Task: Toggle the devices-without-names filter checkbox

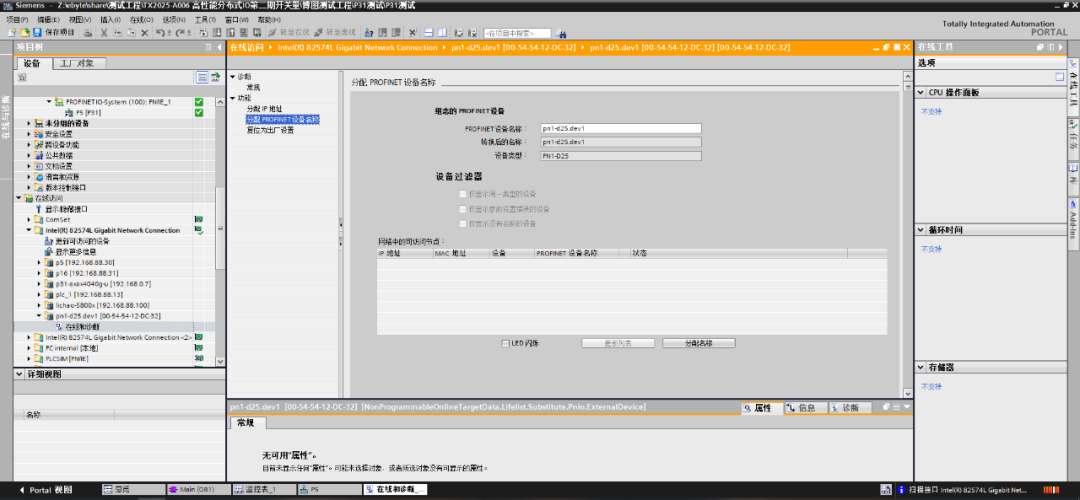Action: [463, 224]
